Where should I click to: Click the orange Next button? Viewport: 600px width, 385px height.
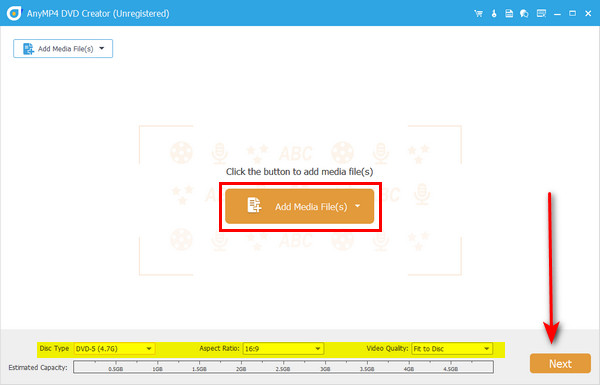point(560,363)
